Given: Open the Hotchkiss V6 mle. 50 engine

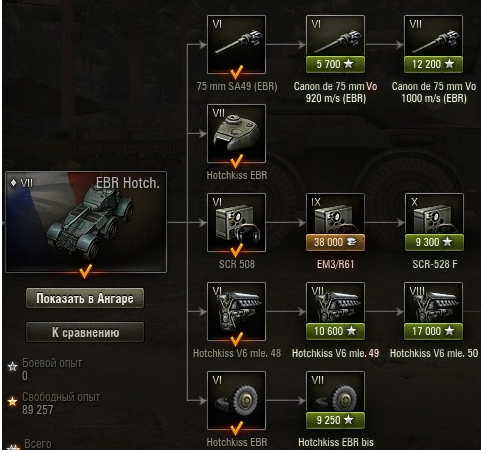Looking at the screenshot, I should pyautogui.click(x=433, y=311).
